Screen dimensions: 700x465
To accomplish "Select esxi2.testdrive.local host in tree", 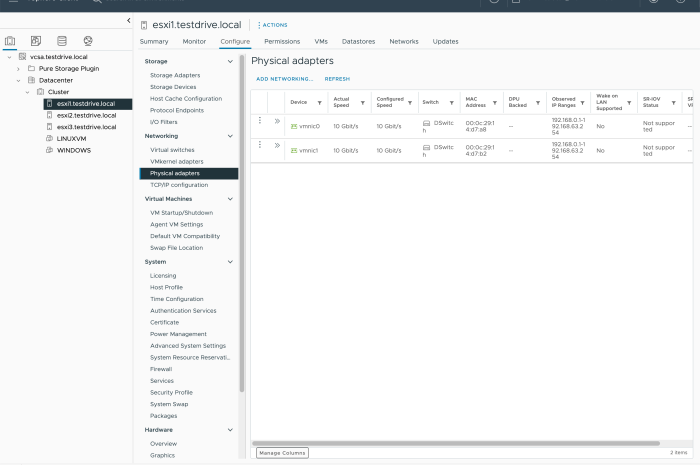I will (x=87, y=115).
